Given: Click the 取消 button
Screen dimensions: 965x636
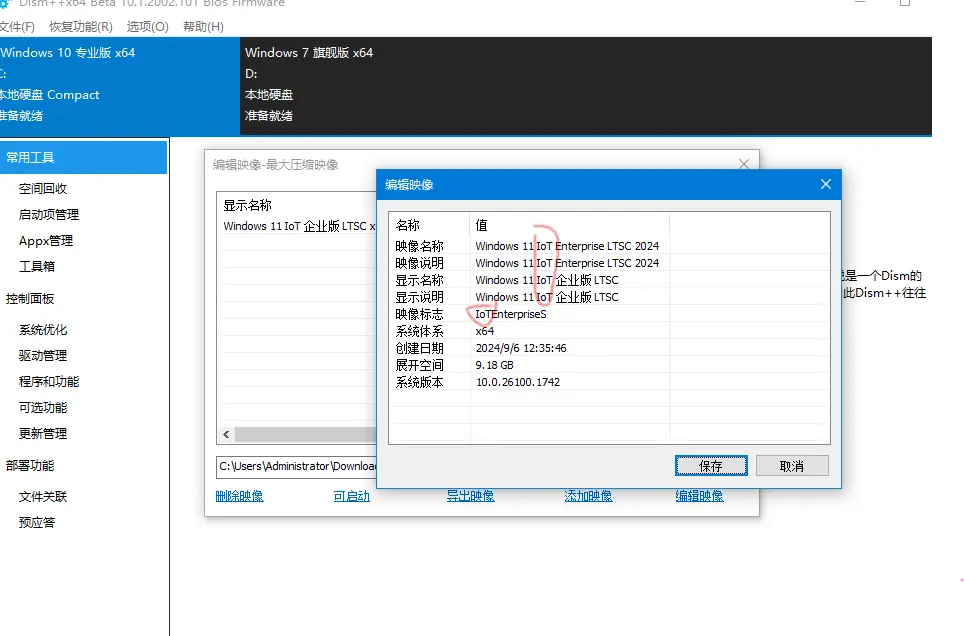Looking at the screenshot, I should [792, 466].
